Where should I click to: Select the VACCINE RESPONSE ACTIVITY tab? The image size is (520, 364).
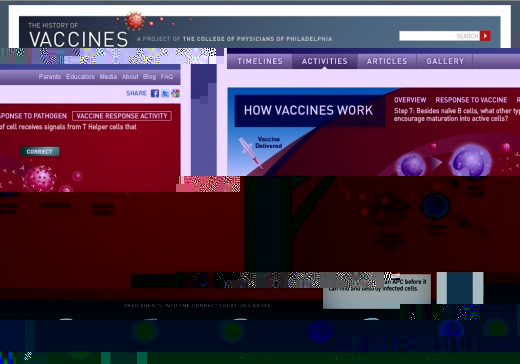pos(122,116)
